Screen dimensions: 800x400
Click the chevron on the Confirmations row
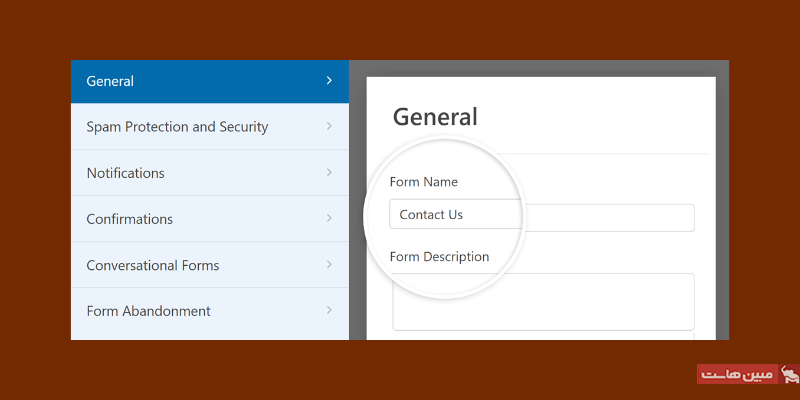tap(329, 219)
